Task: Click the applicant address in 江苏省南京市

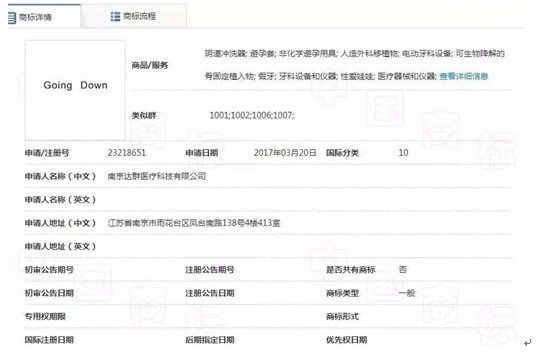Action: click(194, 223)
